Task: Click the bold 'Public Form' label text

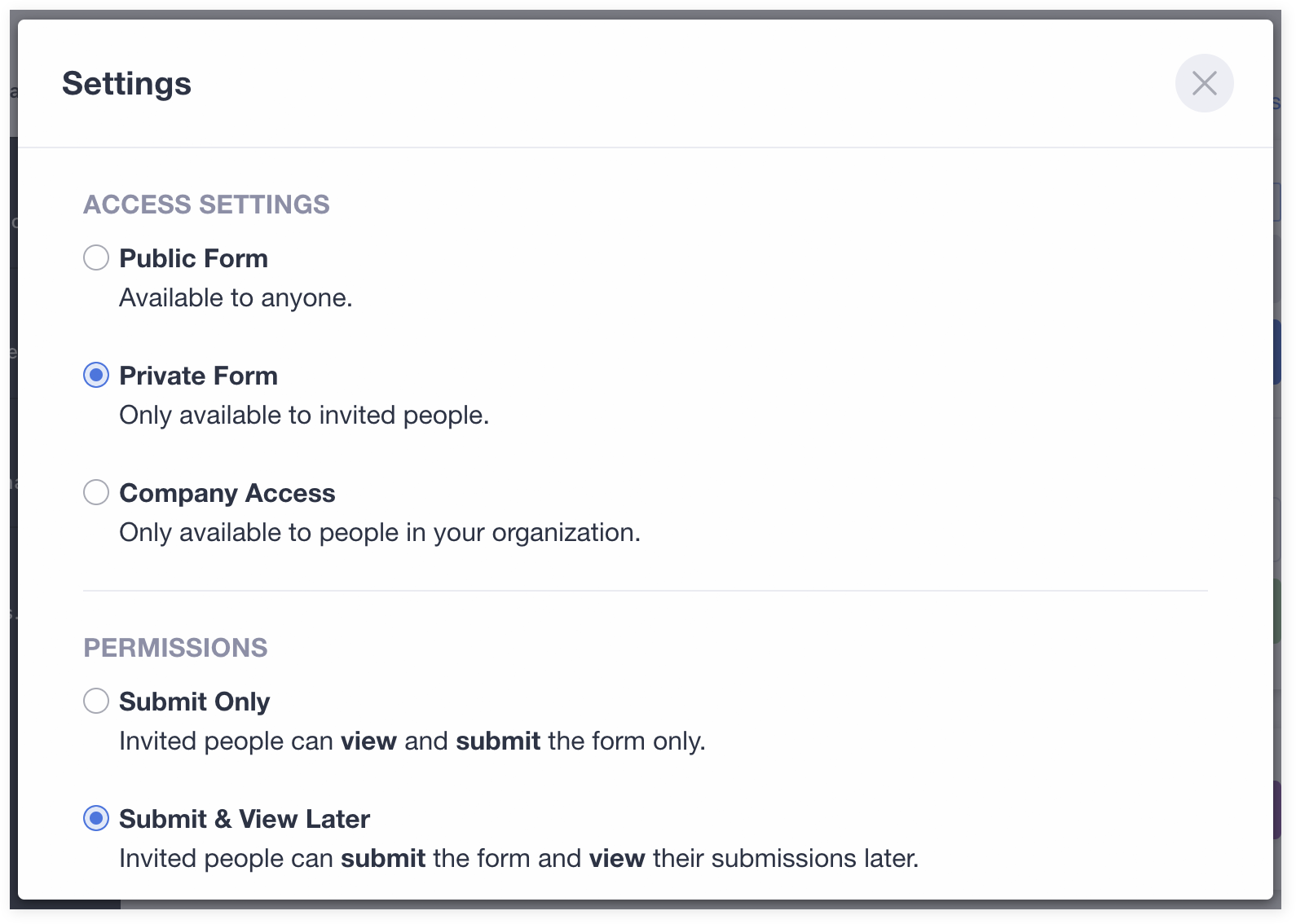Action: point(193,258)
